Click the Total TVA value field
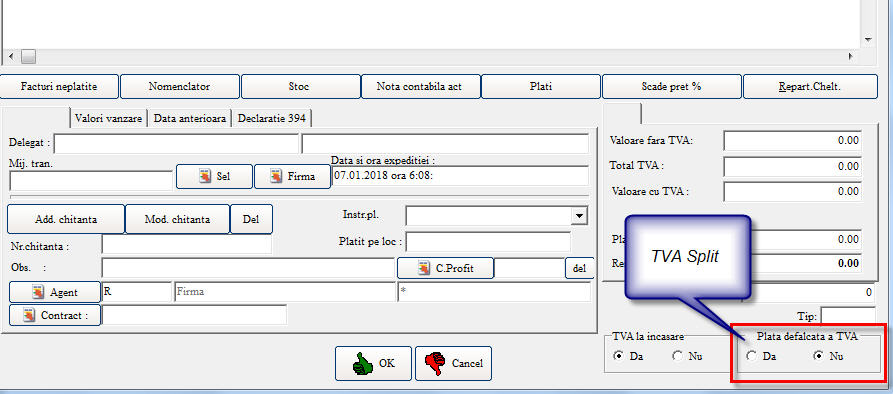893x394 pixels. pyautogui.click(x=792, y=166)
